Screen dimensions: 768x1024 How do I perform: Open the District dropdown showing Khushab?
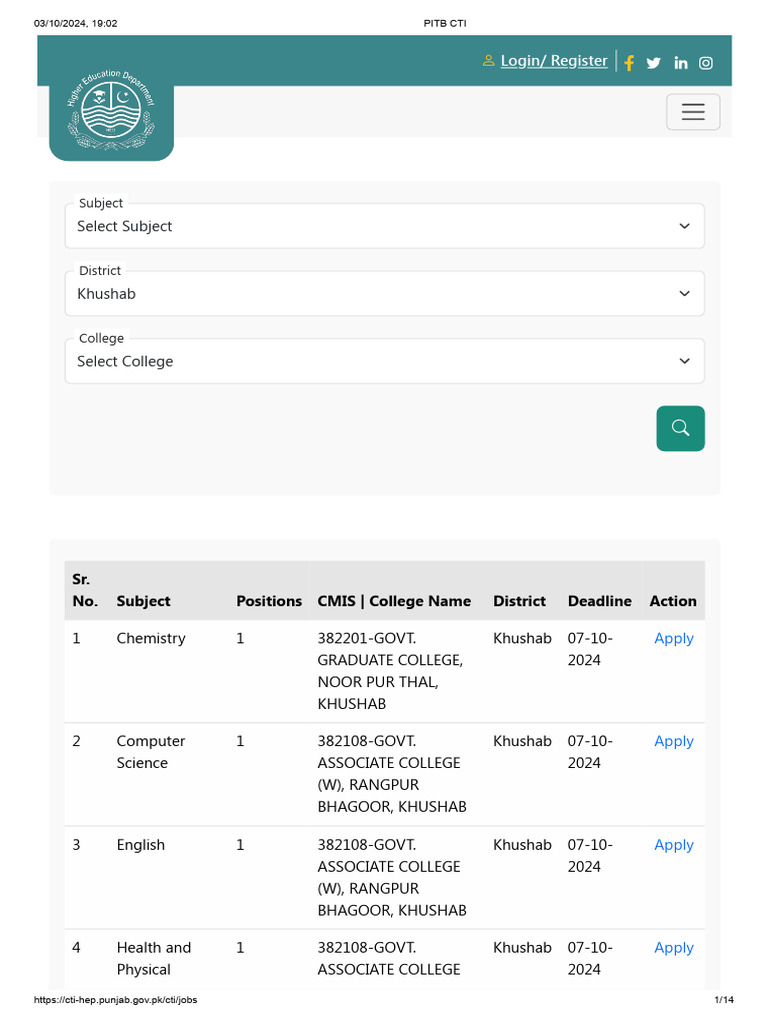point(384,294)
